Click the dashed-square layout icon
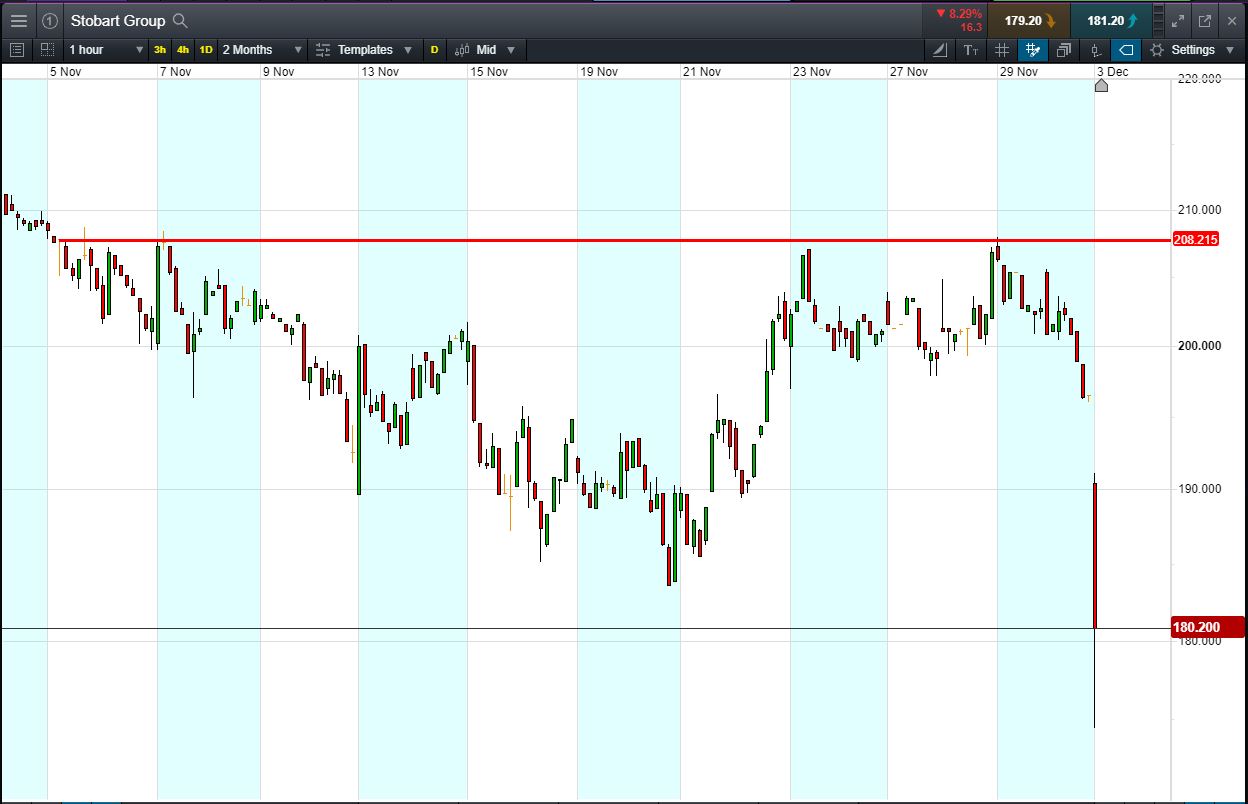 coord(47,49)
